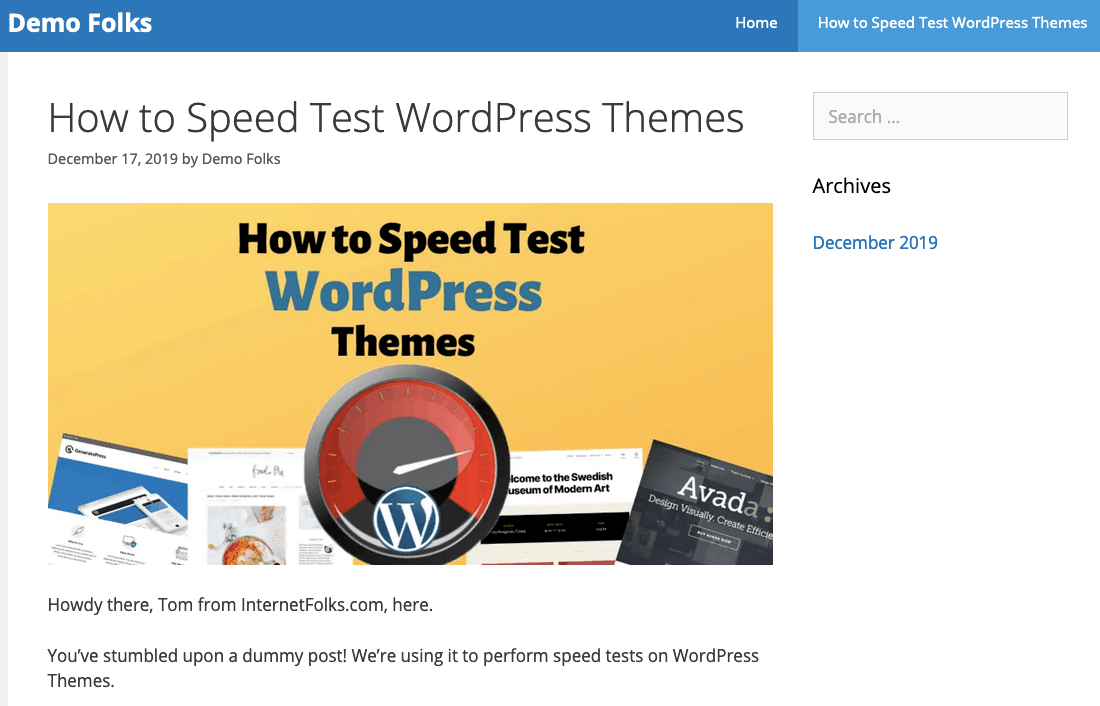Image resolution: width=1100 pixels, height=706 pixels.
Task: Click the paragraph starting Howdy there, Tom
Action: click(240, 605)
